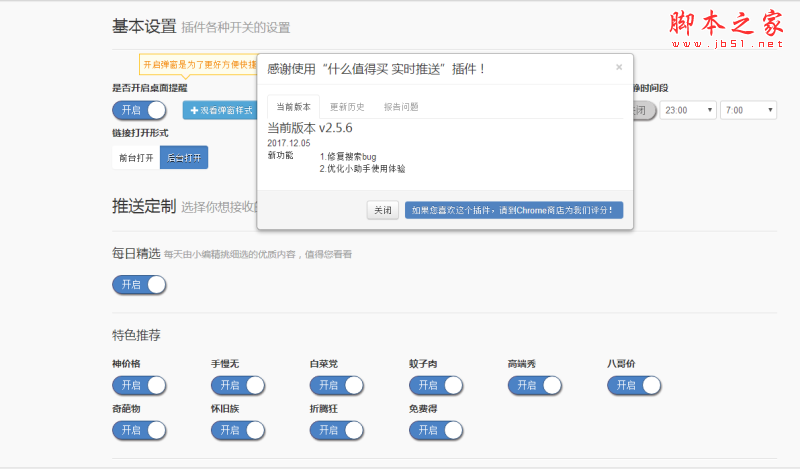Select the 前台打开 link option
This screenshot has width=800, height=469.
click(136, 157)
